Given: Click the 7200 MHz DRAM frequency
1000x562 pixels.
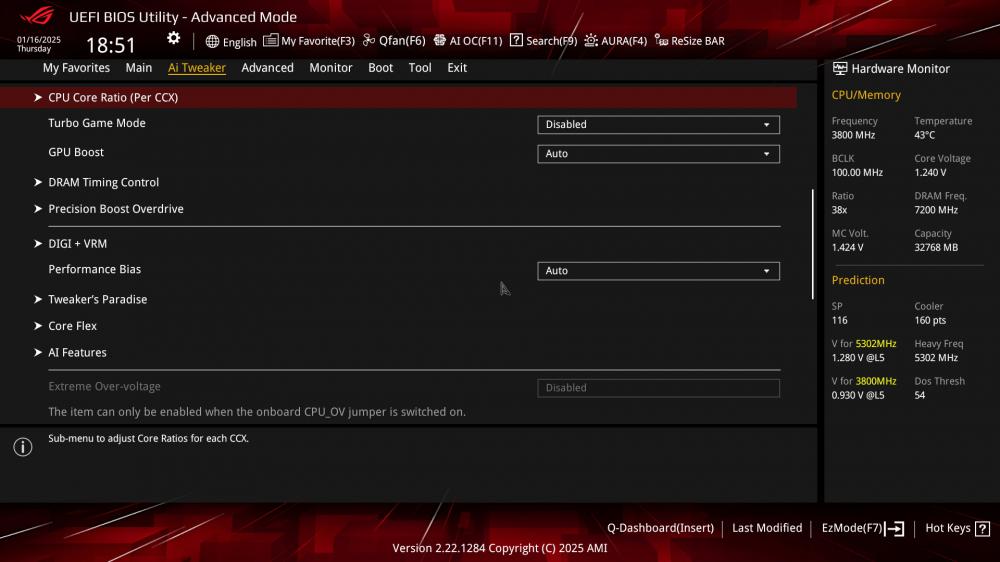Looking at the screenshot, I should coord(936,211).
